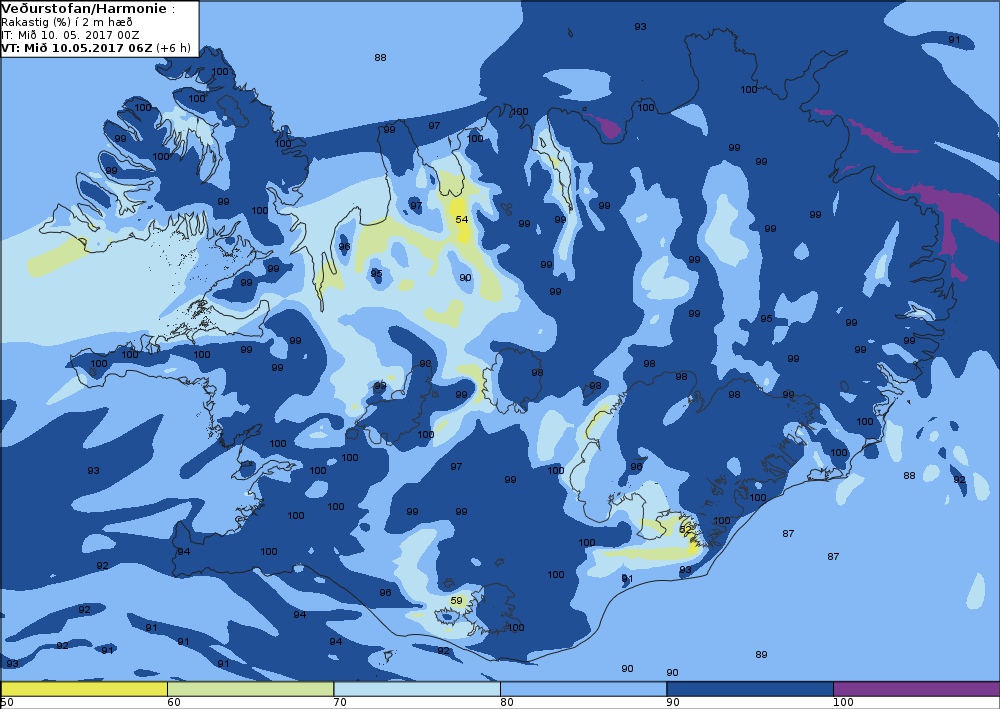
Task: Click the legend scale label 60
Action: pyautogui.click(x=173, y=703)
